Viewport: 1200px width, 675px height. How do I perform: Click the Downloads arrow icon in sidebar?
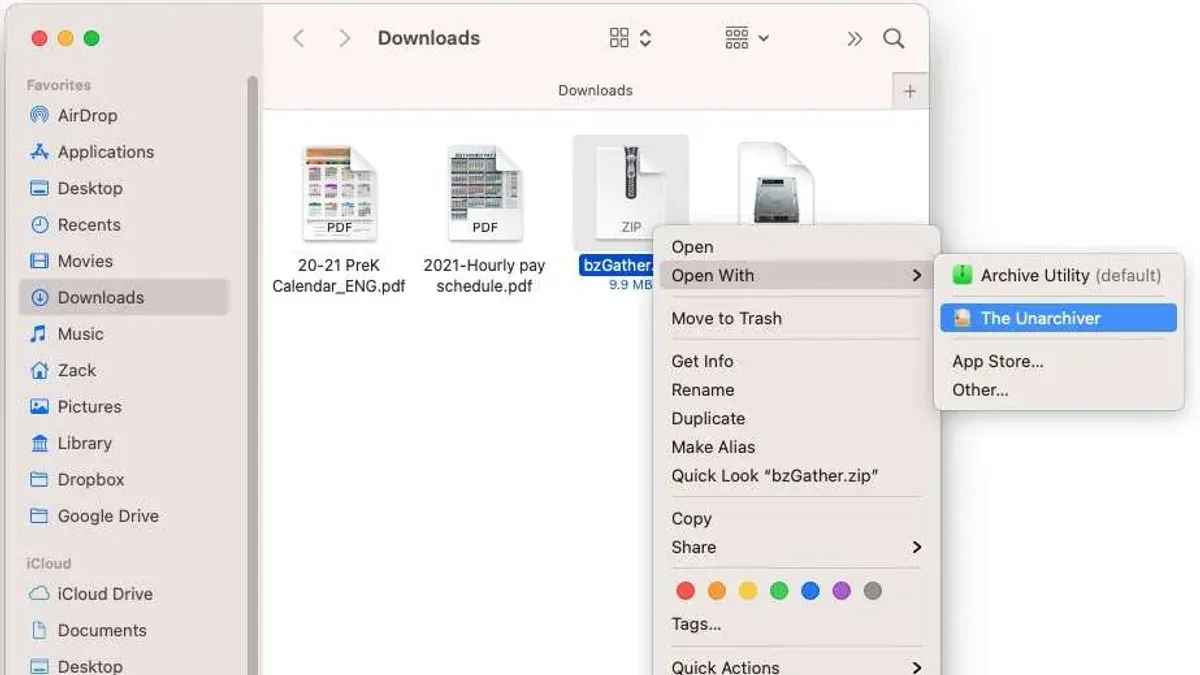coord(39,297)
